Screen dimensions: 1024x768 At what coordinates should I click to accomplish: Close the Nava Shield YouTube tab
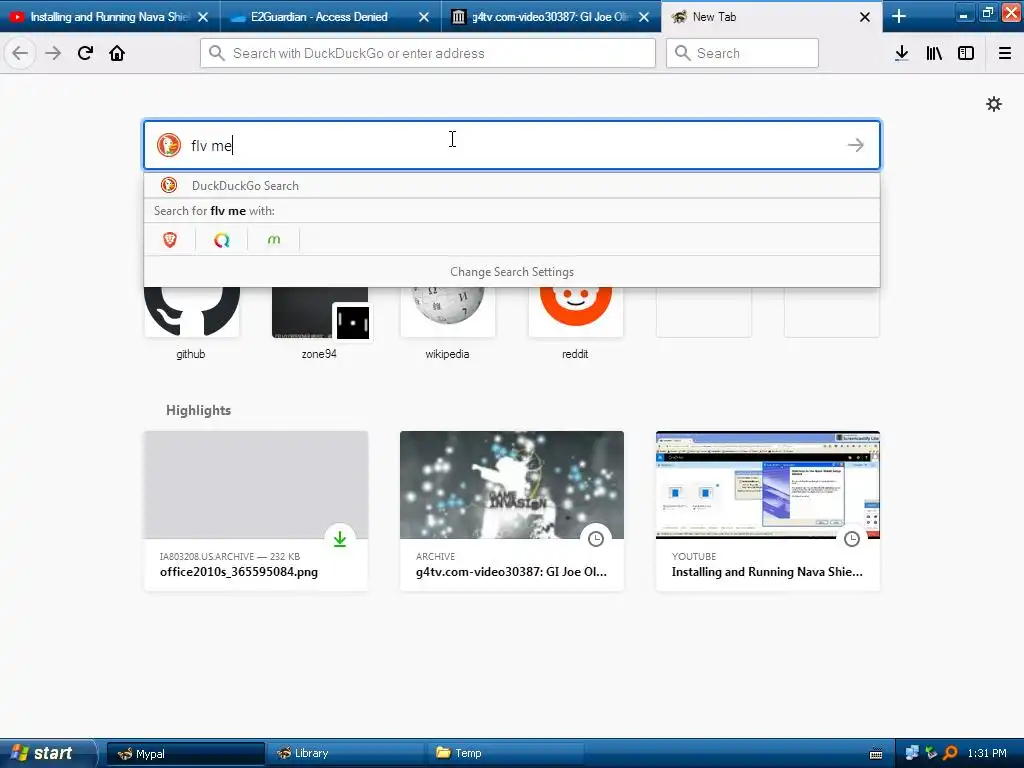(203, 17)
